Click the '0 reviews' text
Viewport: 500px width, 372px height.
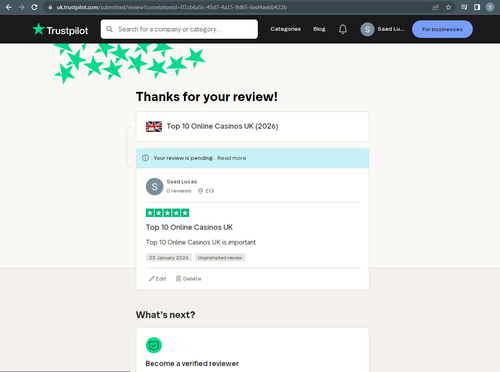click(179, 191)
